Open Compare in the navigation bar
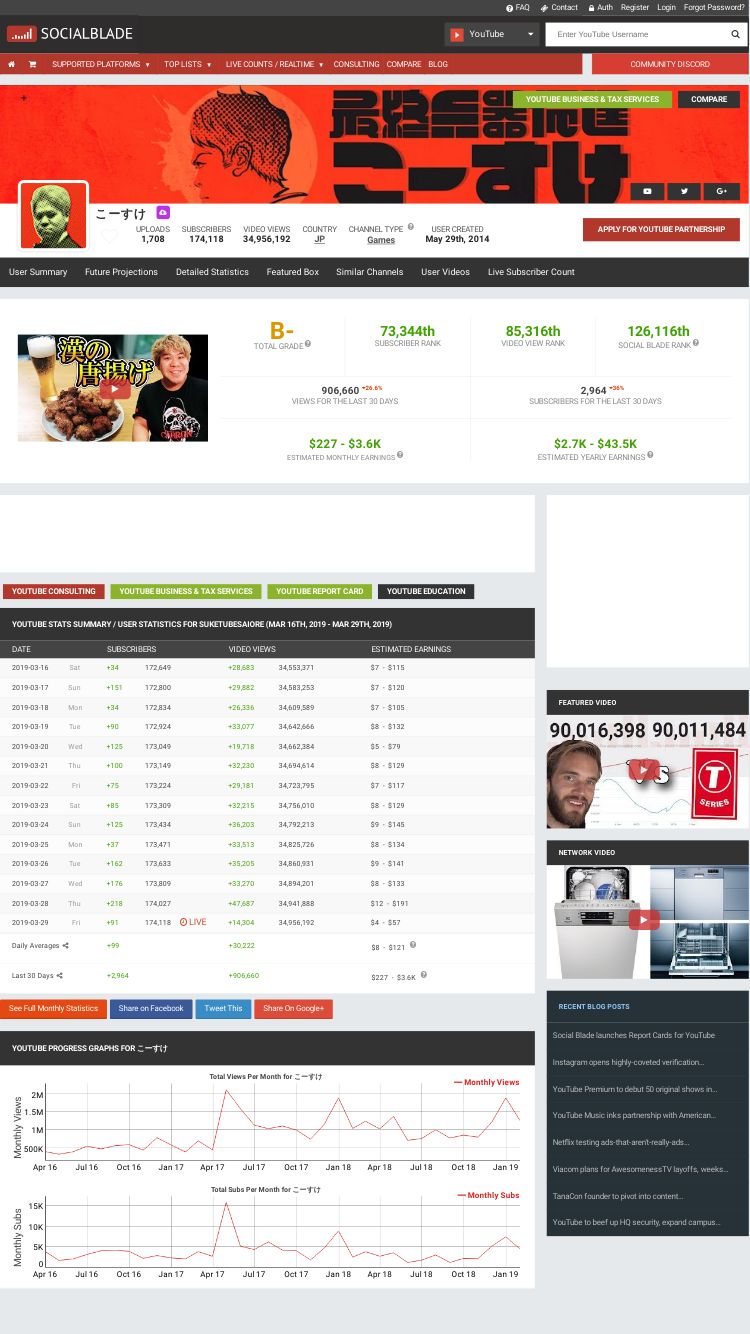The width and height of the screenshot is (750, 1334). coord(404,64)
